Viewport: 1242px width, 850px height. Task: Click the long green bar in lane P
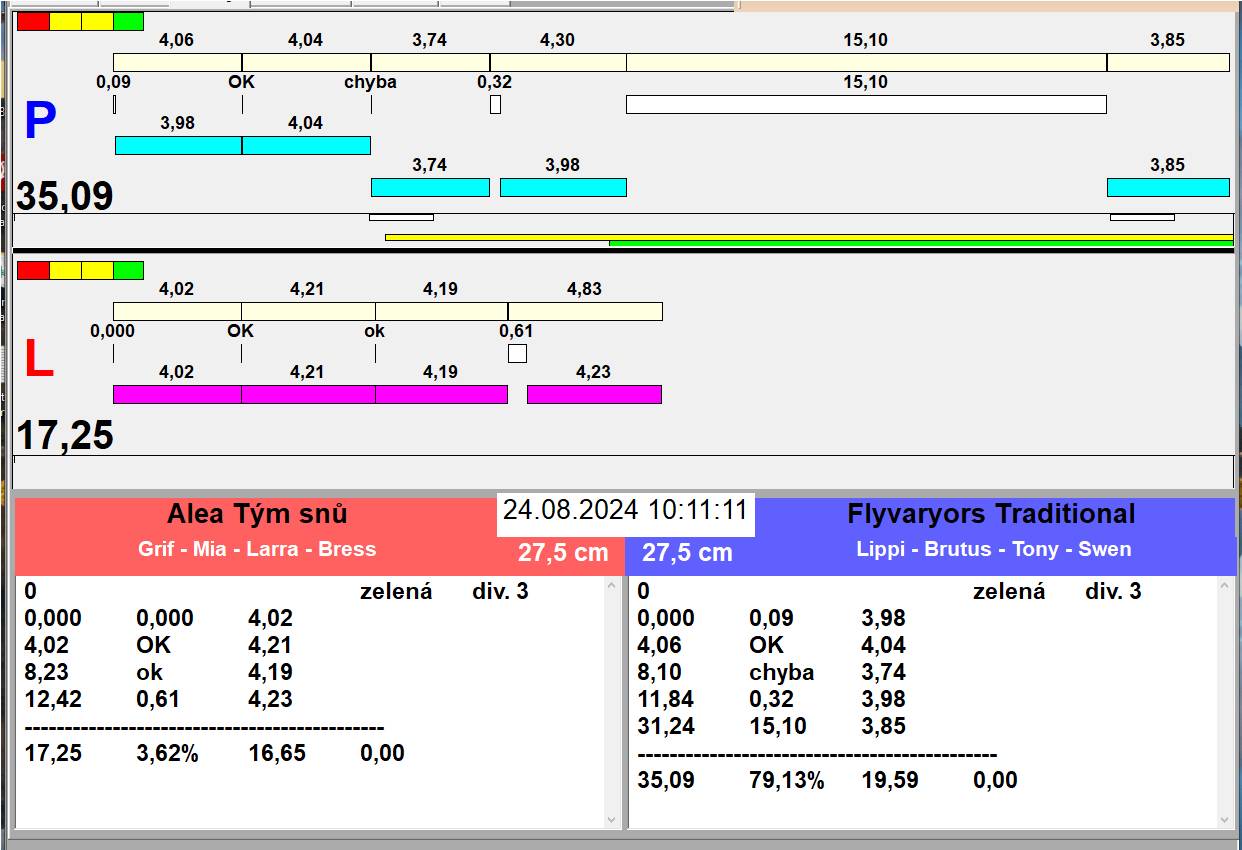[x=920, y=243]
